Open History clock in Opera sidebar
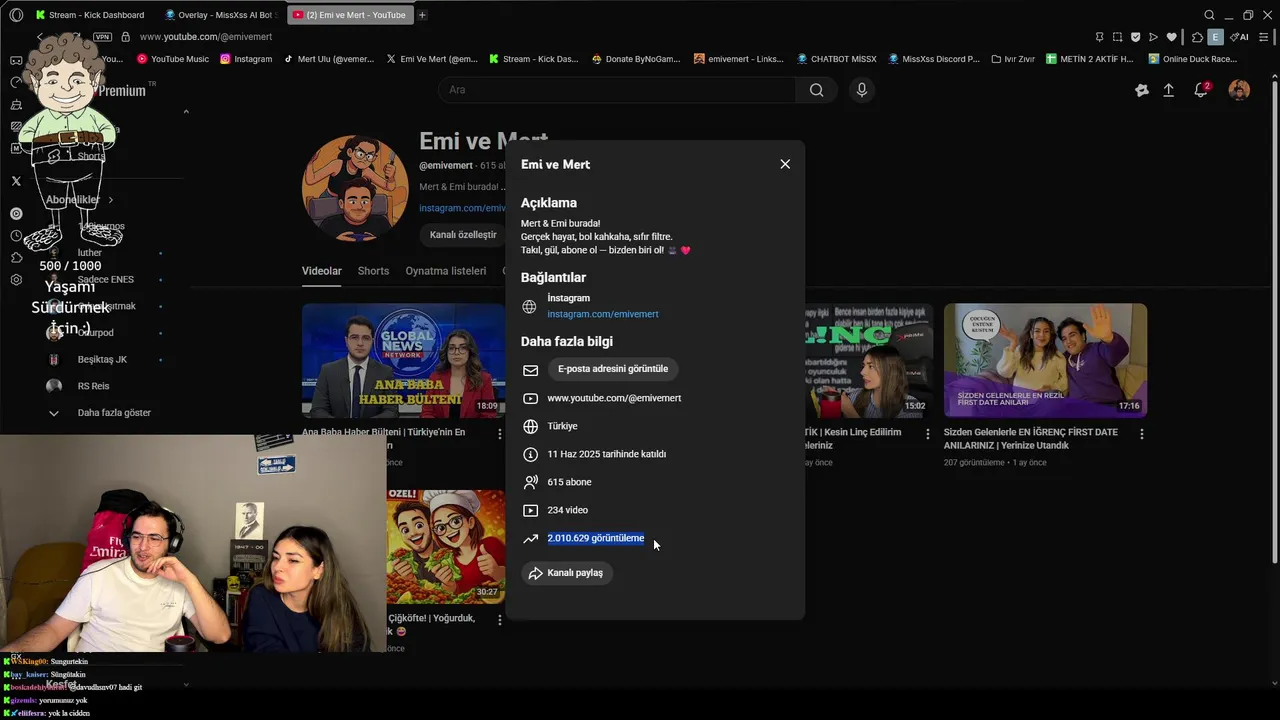This screenshot has height=720, width=1280. point(16,236)
